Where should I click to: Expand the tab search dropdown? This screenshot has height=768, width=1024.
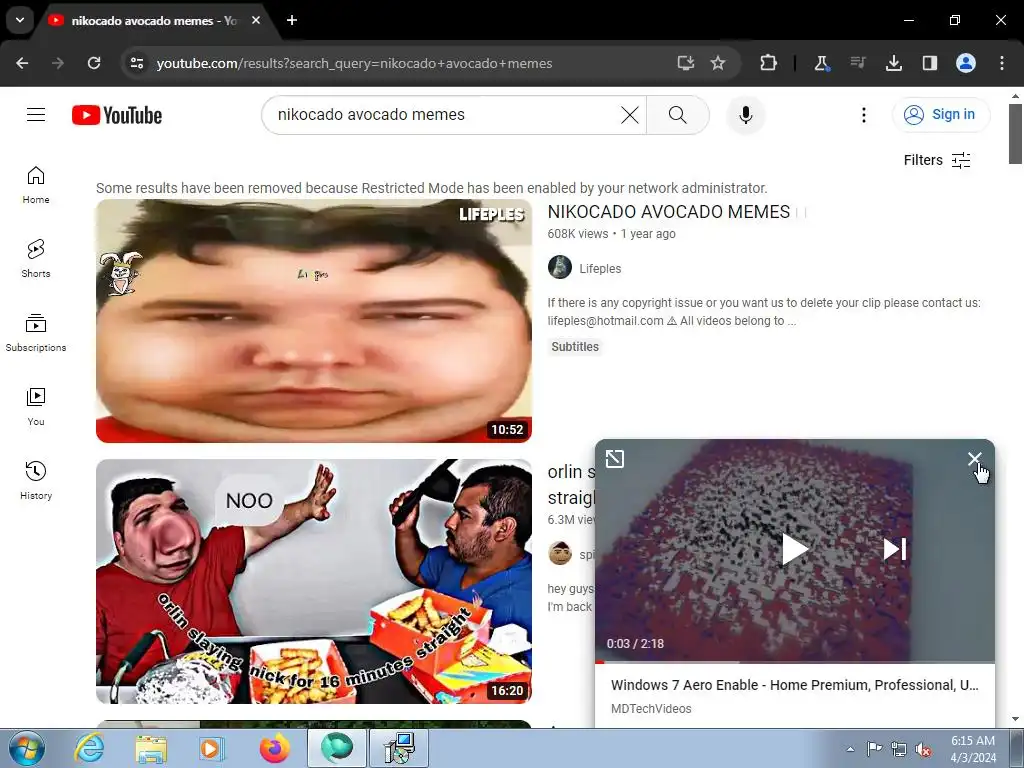(20, 20)
